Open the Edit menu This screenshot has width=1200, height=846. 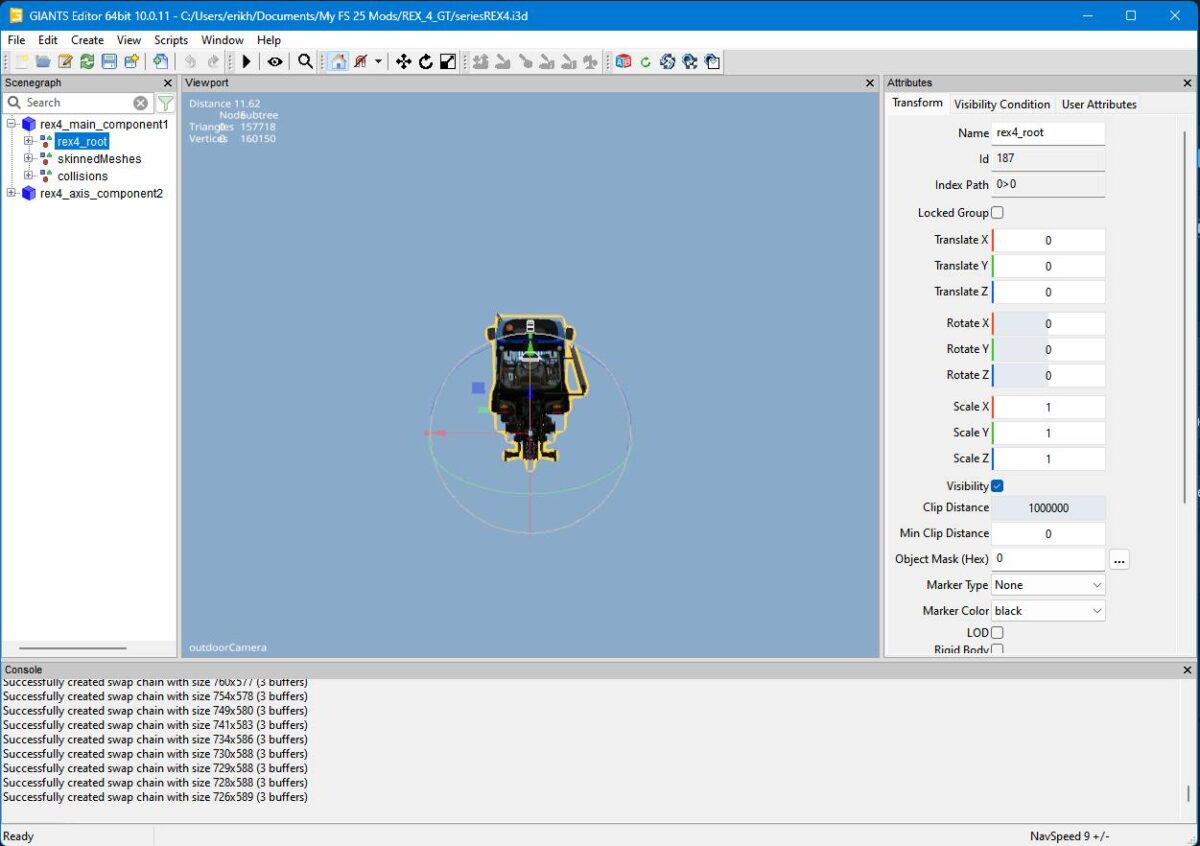click(48, 40)
